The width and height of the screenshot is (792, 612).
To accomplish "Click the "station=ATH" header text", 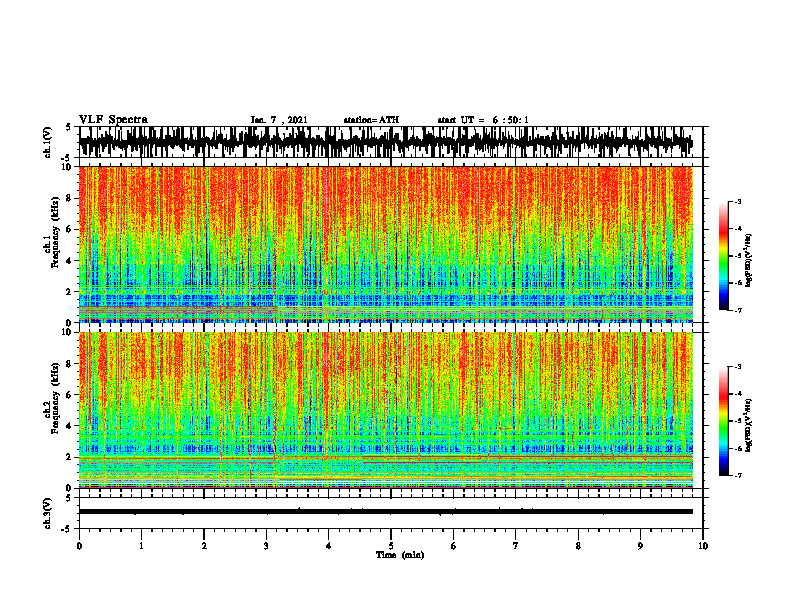I will 371,120.
